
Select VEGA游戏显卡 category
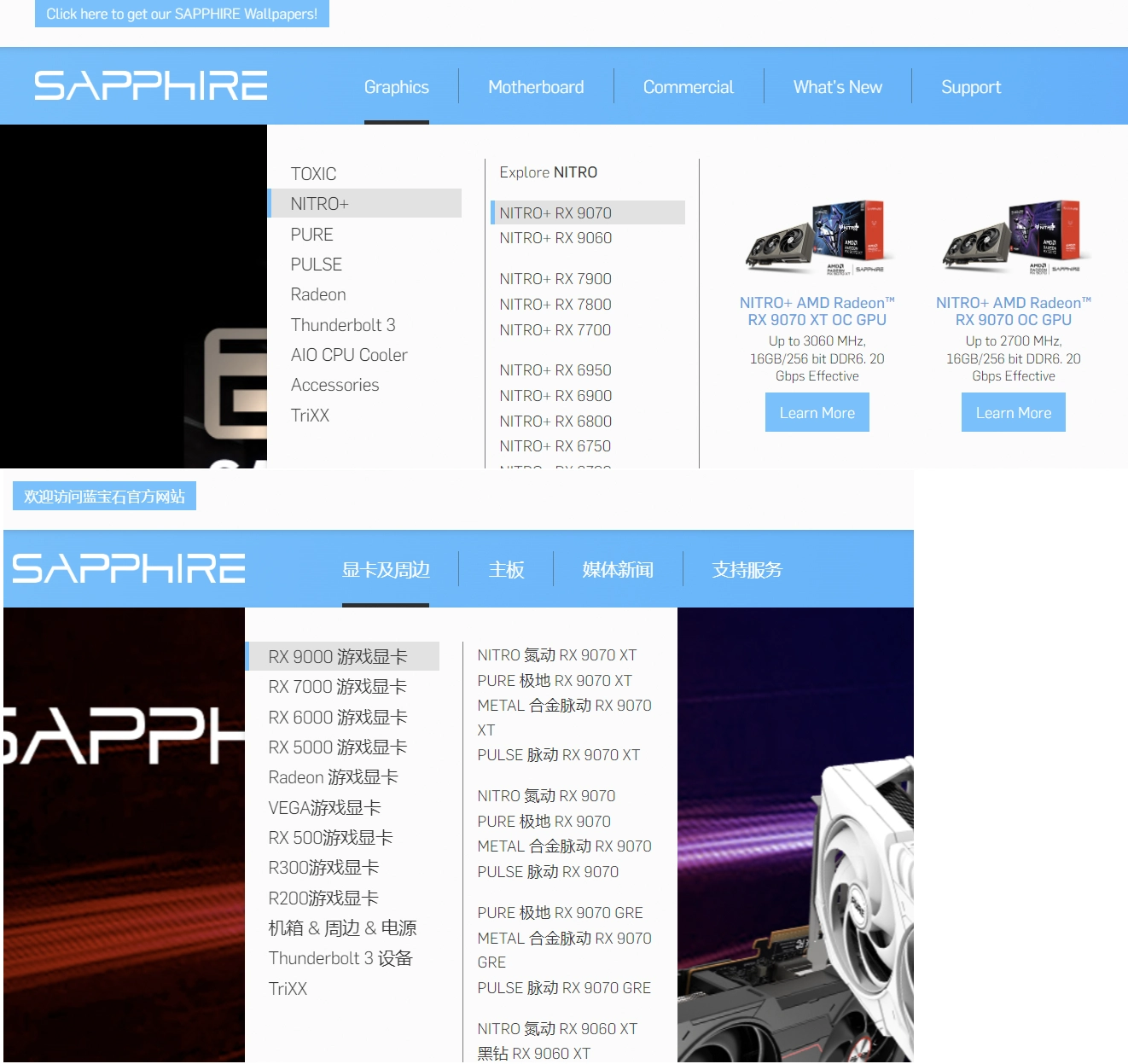[325, 808]
